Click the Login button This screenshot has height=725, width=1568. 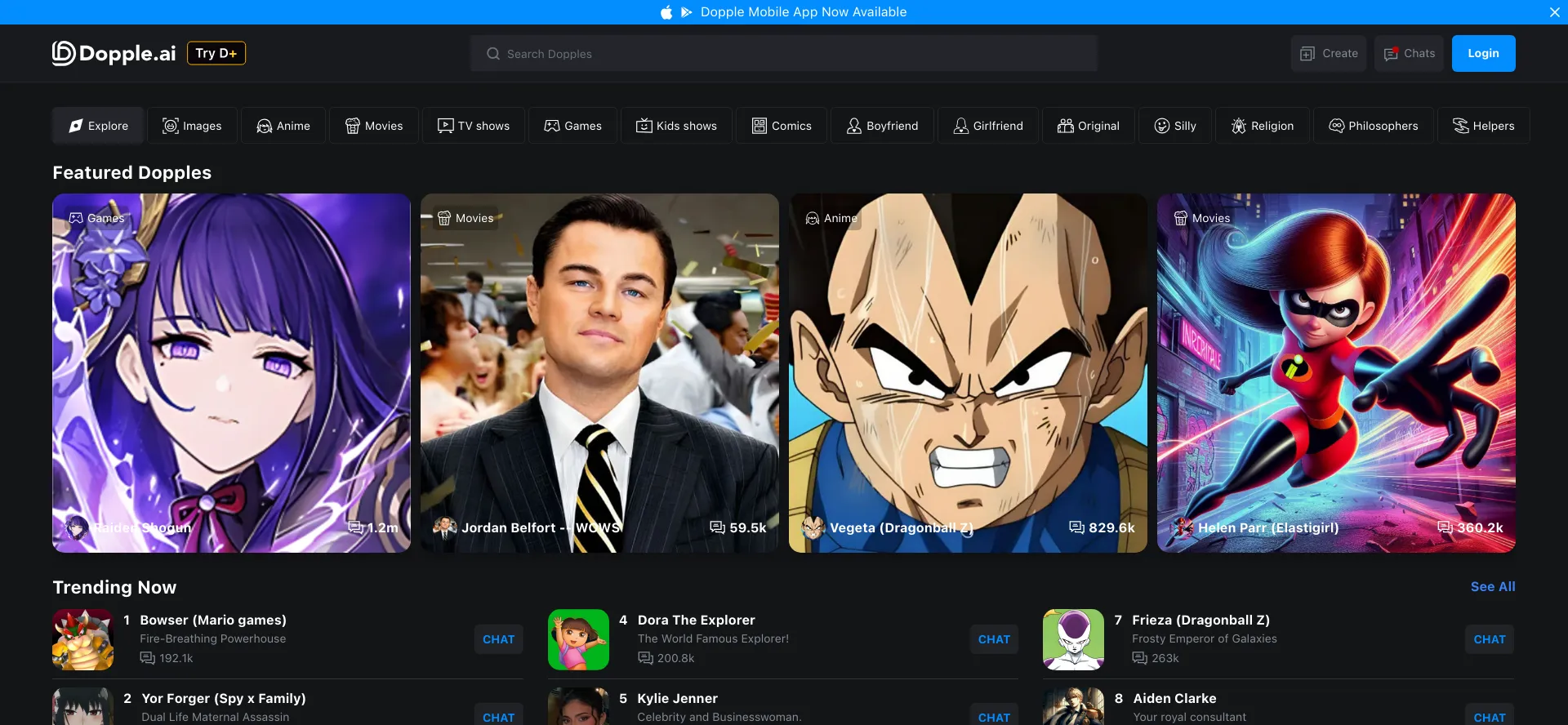click(1483, 54)
